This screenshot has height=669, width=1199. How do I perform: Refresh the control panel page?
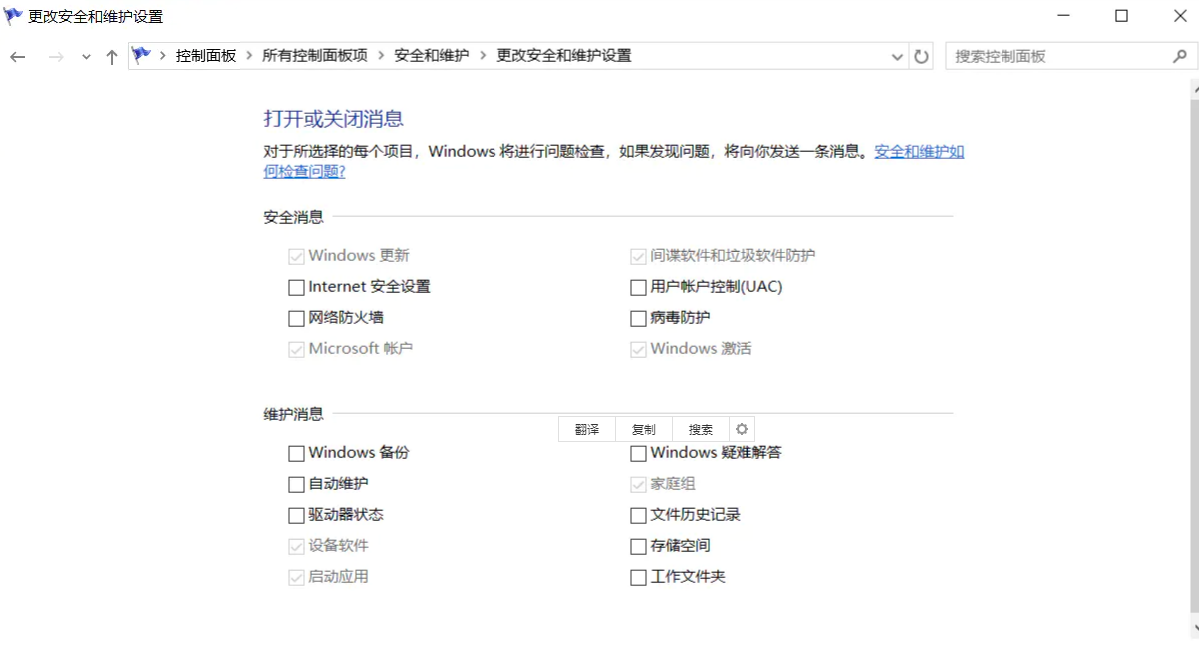[921, 56]
